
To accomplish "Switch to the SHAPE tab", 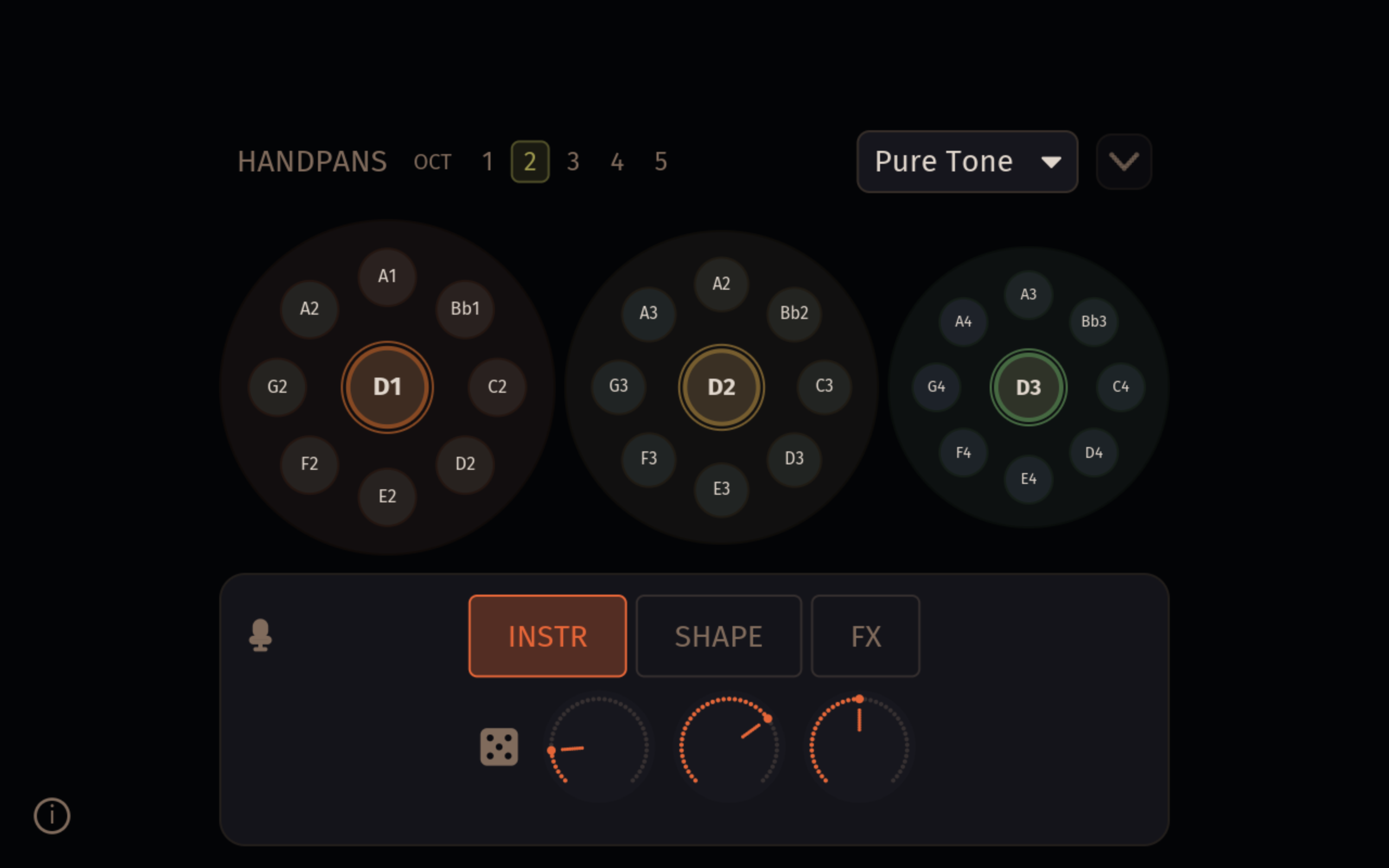I will (718, 635).
